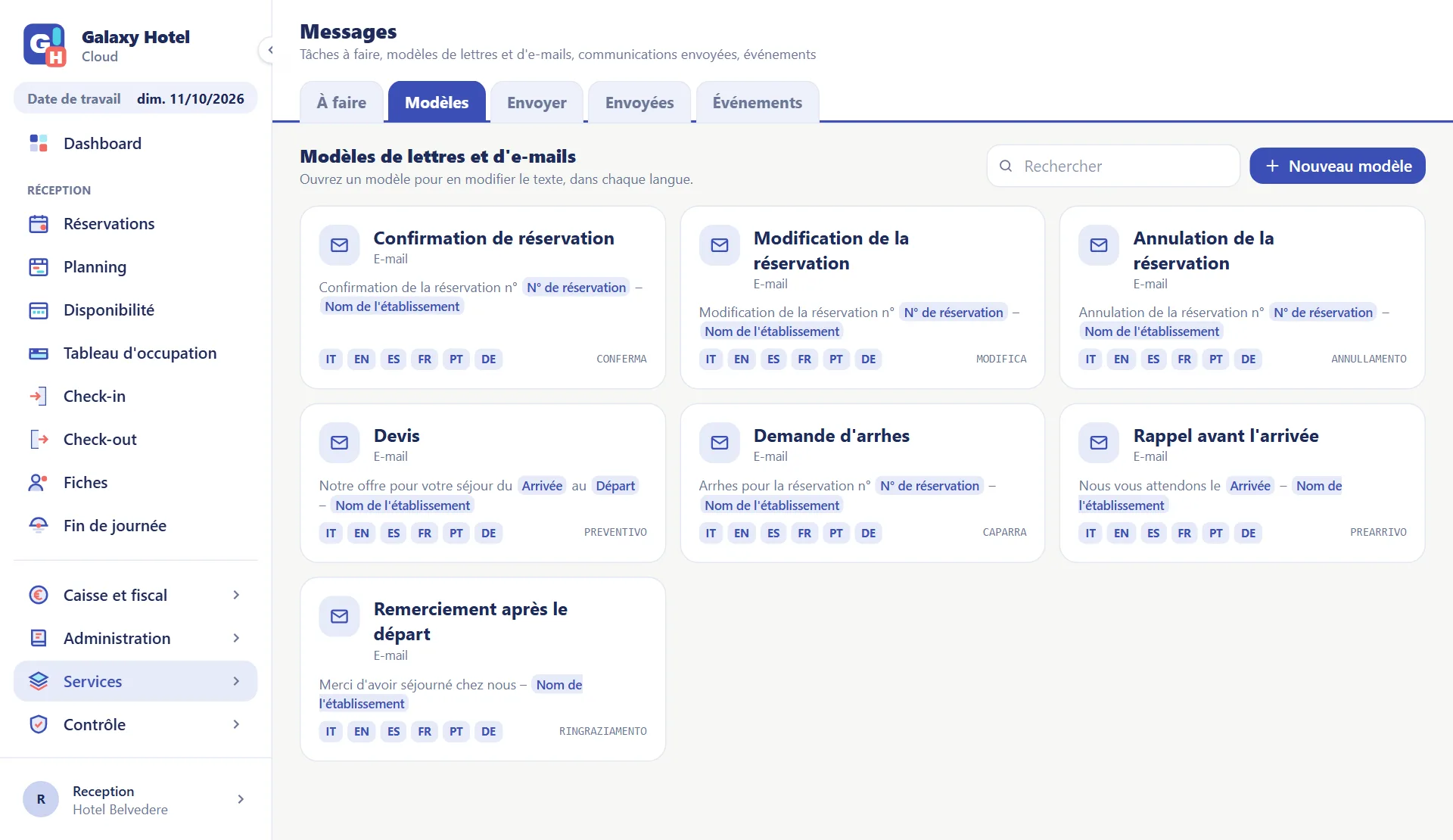Open the Fin de journée icon
This screenshot has width=1453, height=840.
[x=39, y=526]
